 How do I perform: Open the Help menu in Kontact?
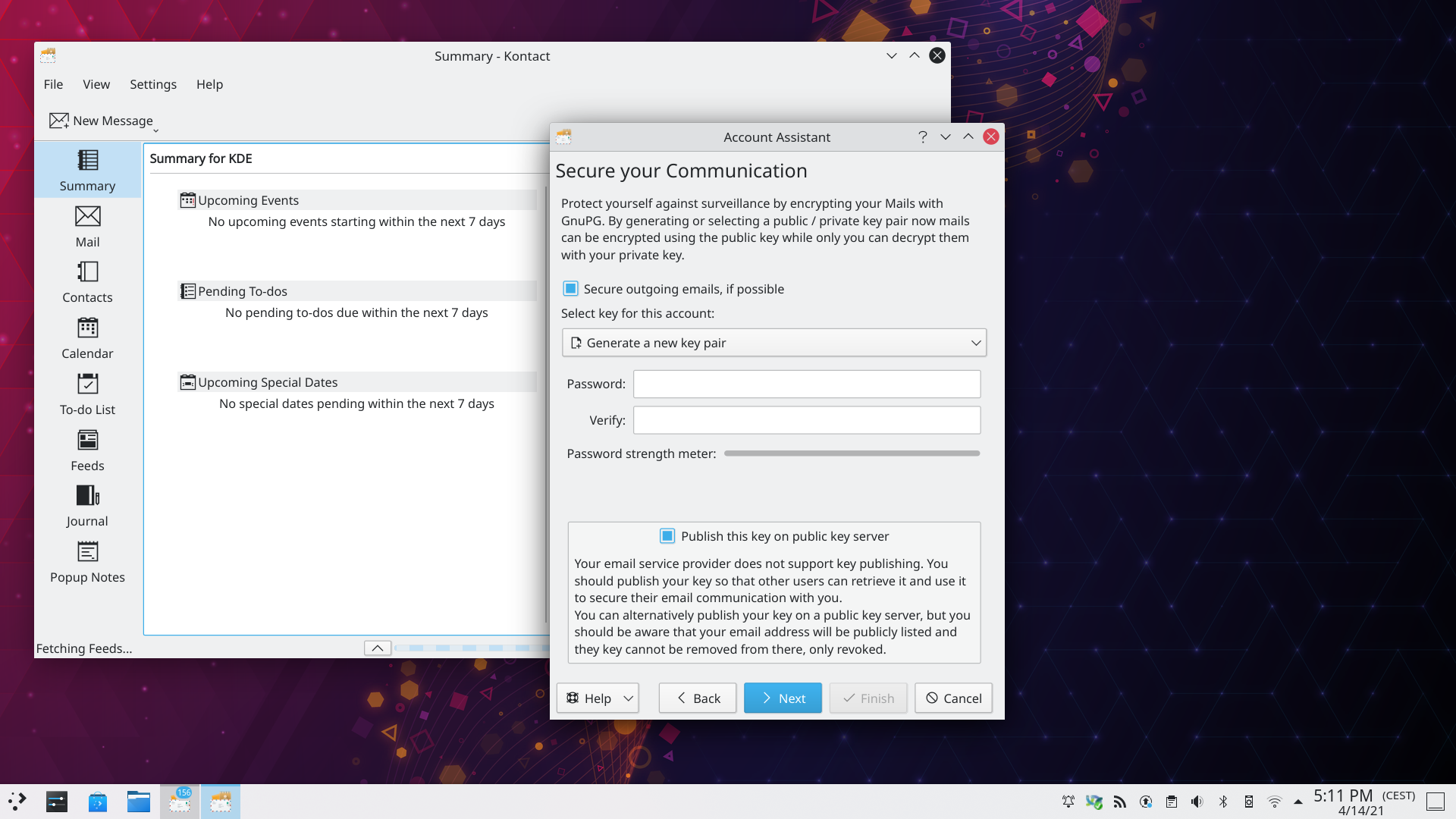209,84
